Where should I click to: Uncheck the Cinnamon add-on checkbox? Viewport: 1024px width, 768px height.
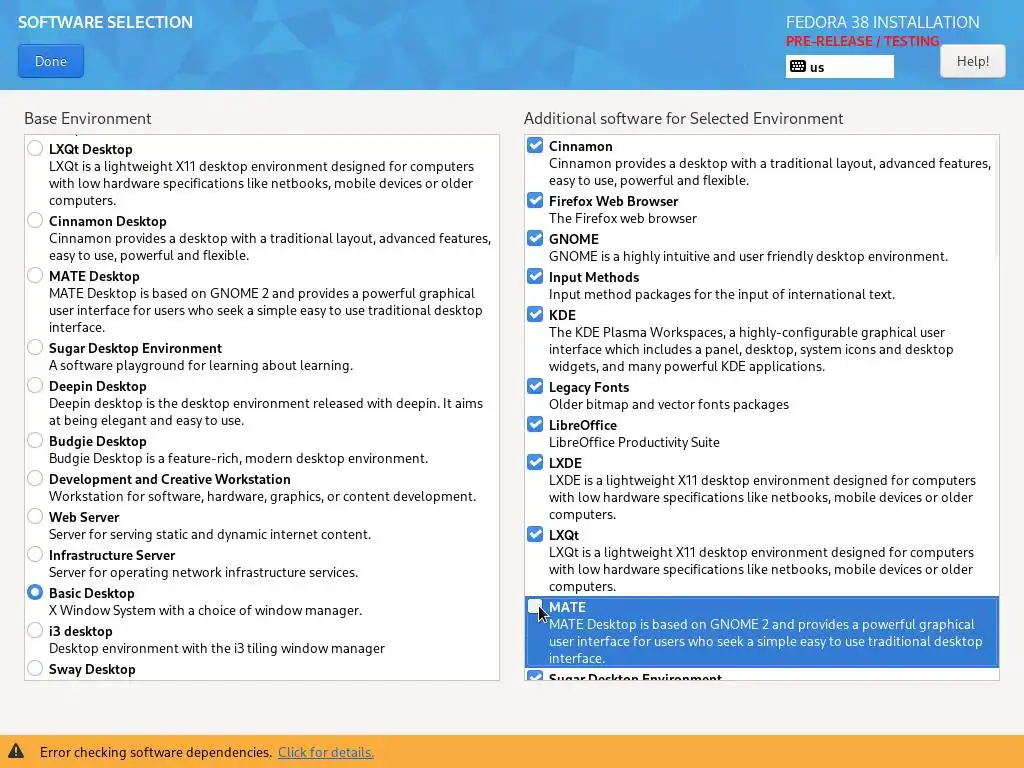[535, 145]
